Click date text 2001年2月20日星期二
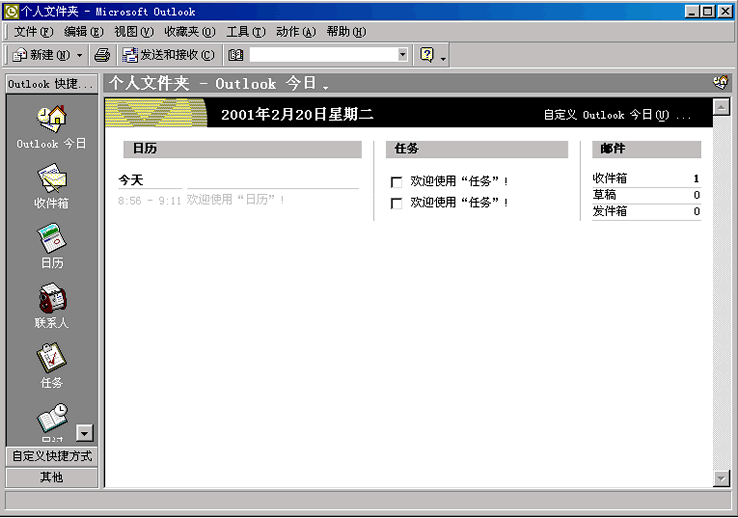This screenshot has height=518, width=738. pyautogui.click(x=297, y=114)
